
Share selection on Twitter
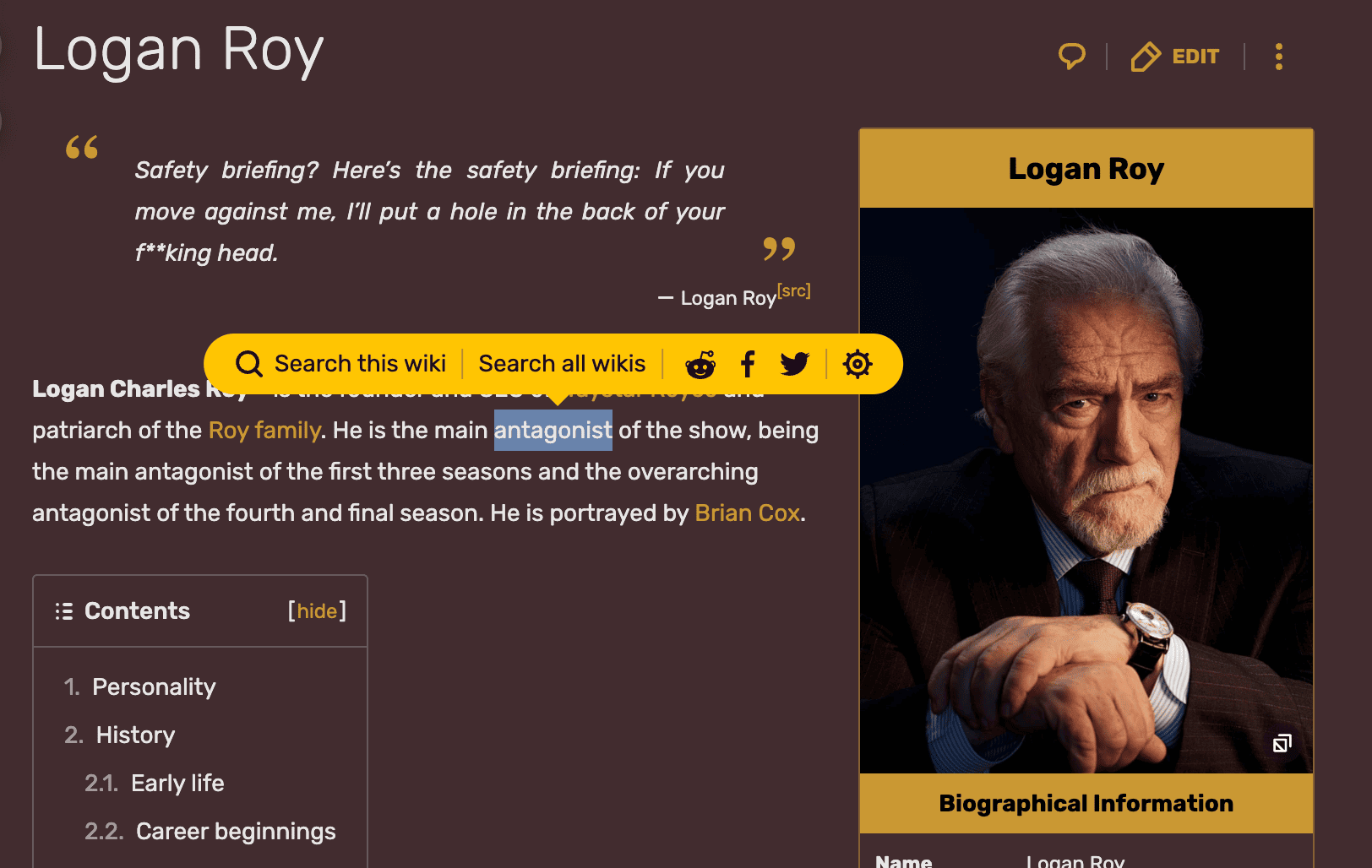pyautogui.click(x=794, y=364)
